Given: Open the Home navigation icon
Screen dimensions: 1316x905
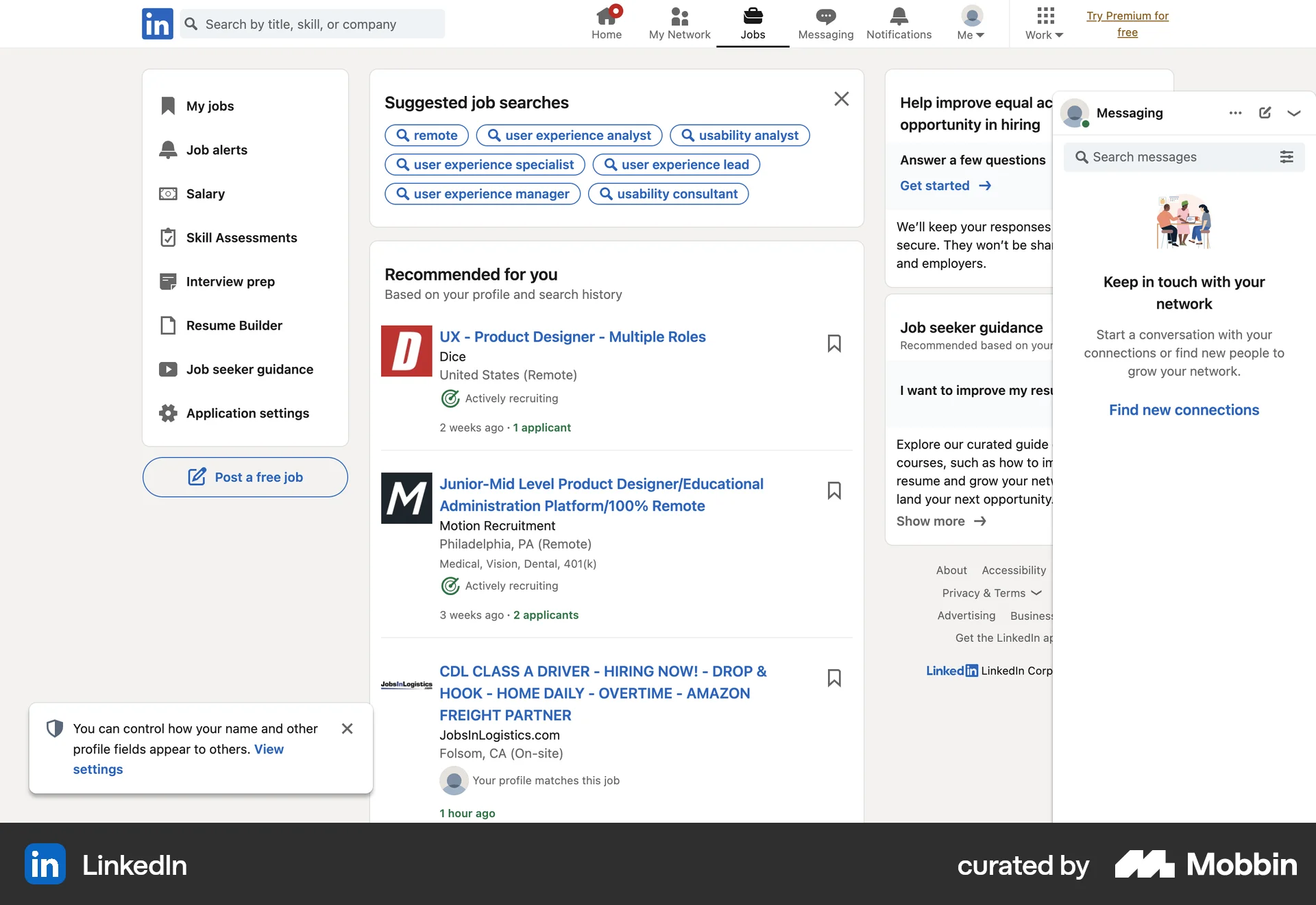Looking at the screenshot, I should [606, 16].
